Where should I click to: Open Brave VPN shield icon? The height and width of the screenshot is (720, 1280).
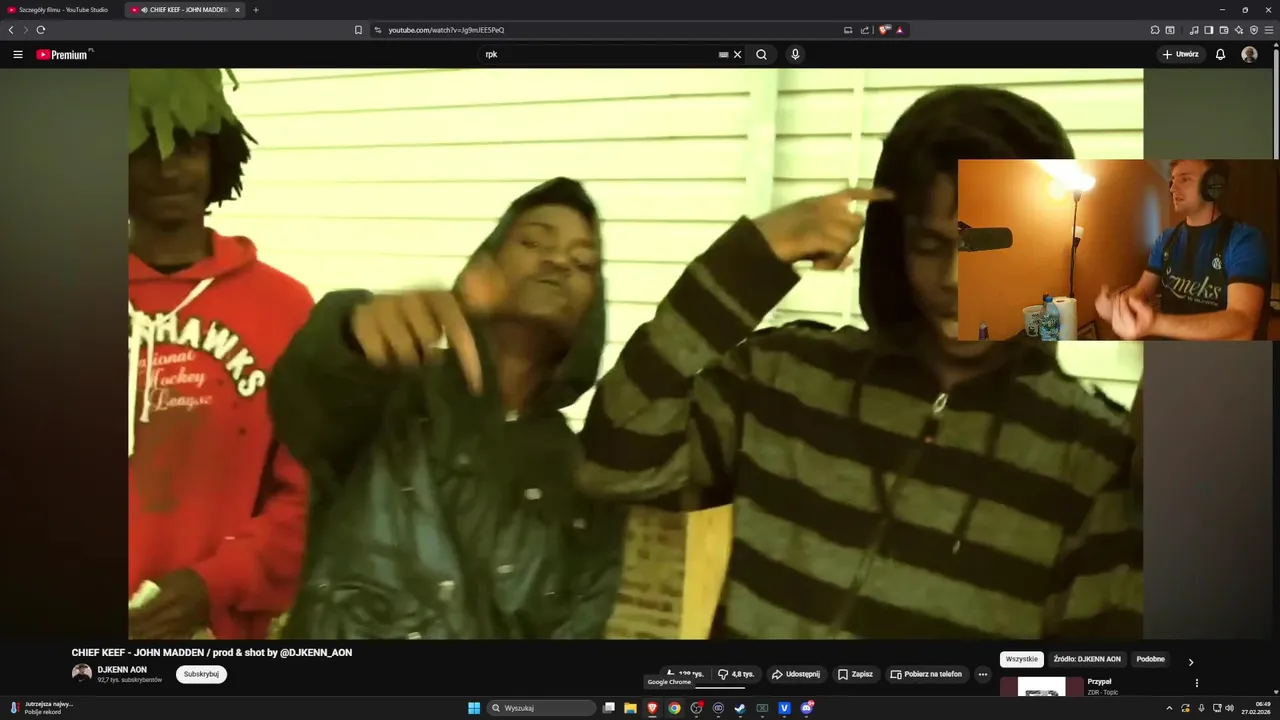[x=1254, y=30]
